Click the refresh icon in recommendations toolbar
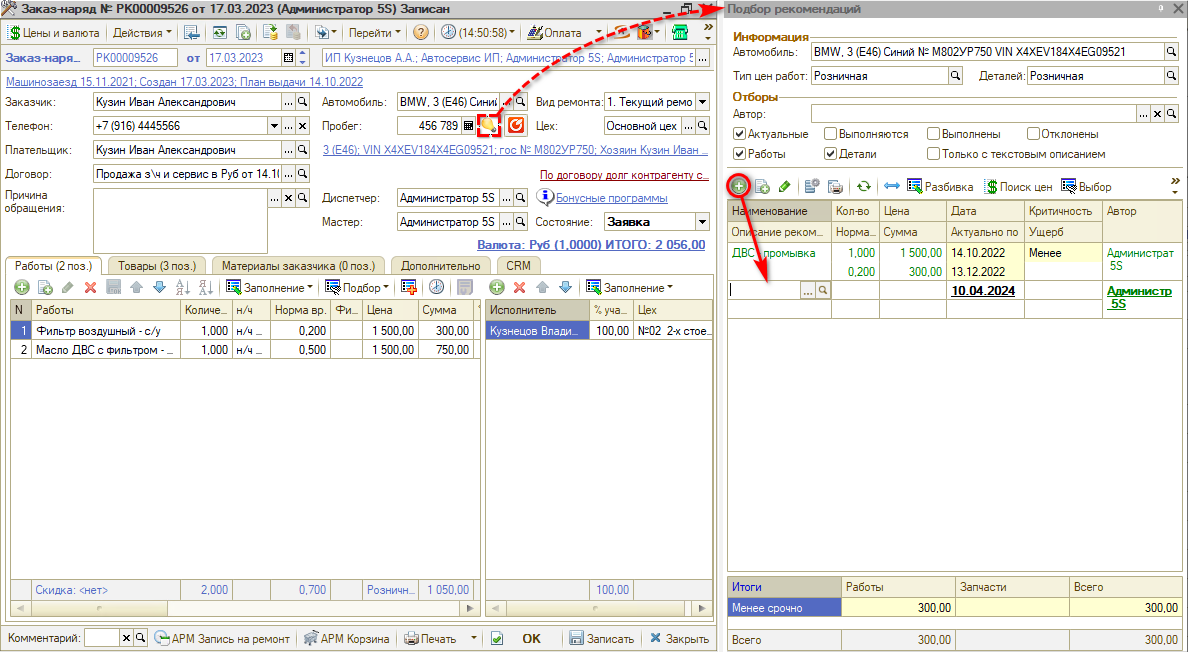Image resolution: width=1188 pixels, height=652 pixels. (864, 186)
